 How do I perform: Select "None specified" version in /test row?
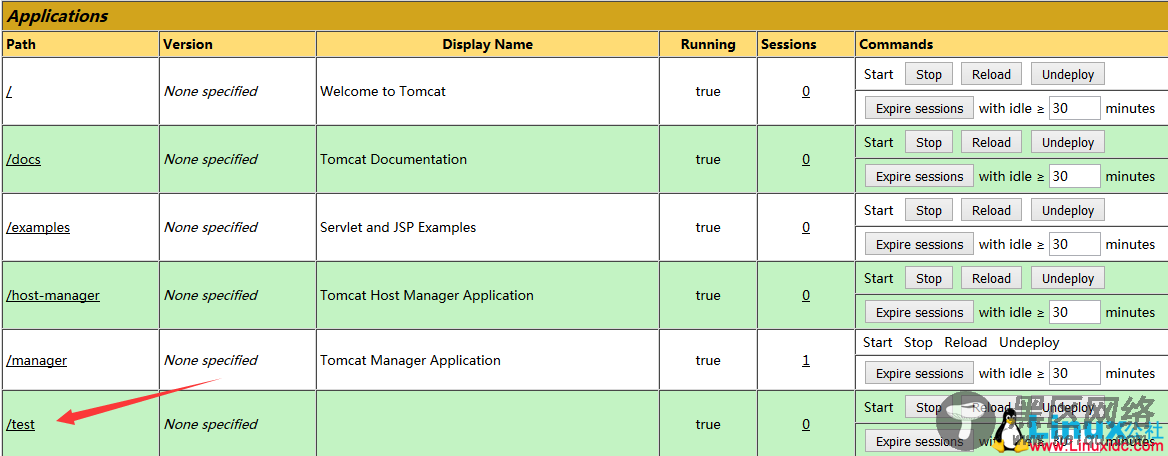[x=211, y=425]
